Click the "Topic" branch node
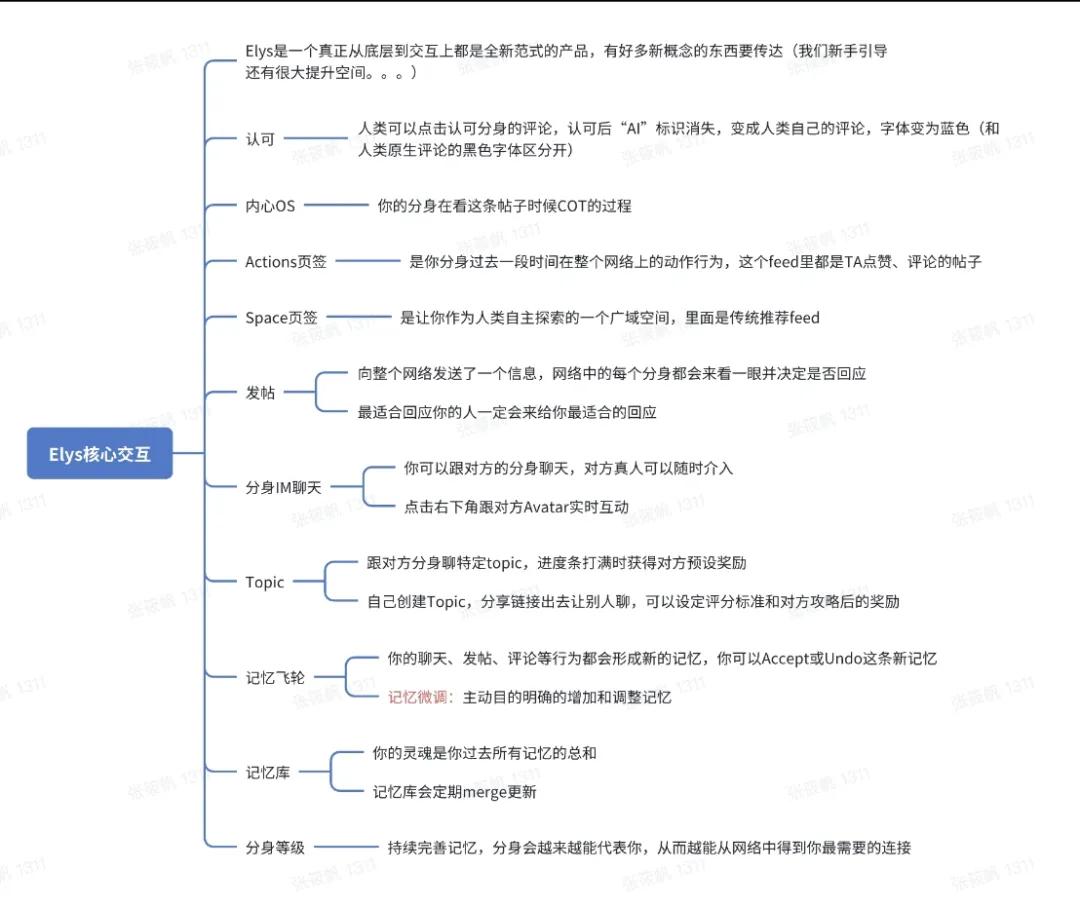The image size is (1080, 908). pos(264,582)
